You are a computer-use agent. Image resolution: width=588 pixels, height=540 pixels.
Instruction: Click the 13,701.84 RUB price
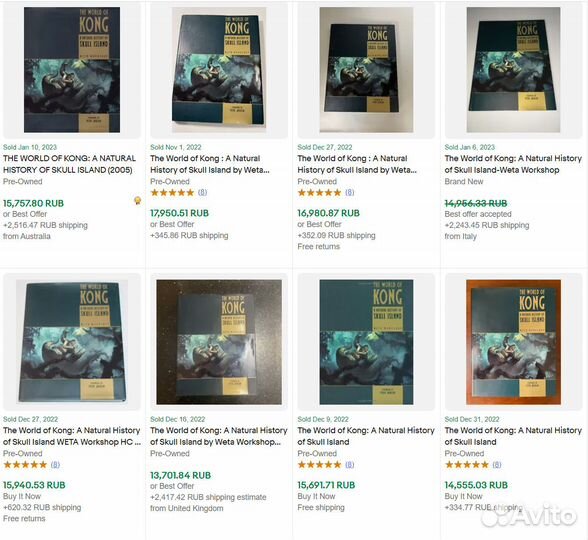(180, 475)
